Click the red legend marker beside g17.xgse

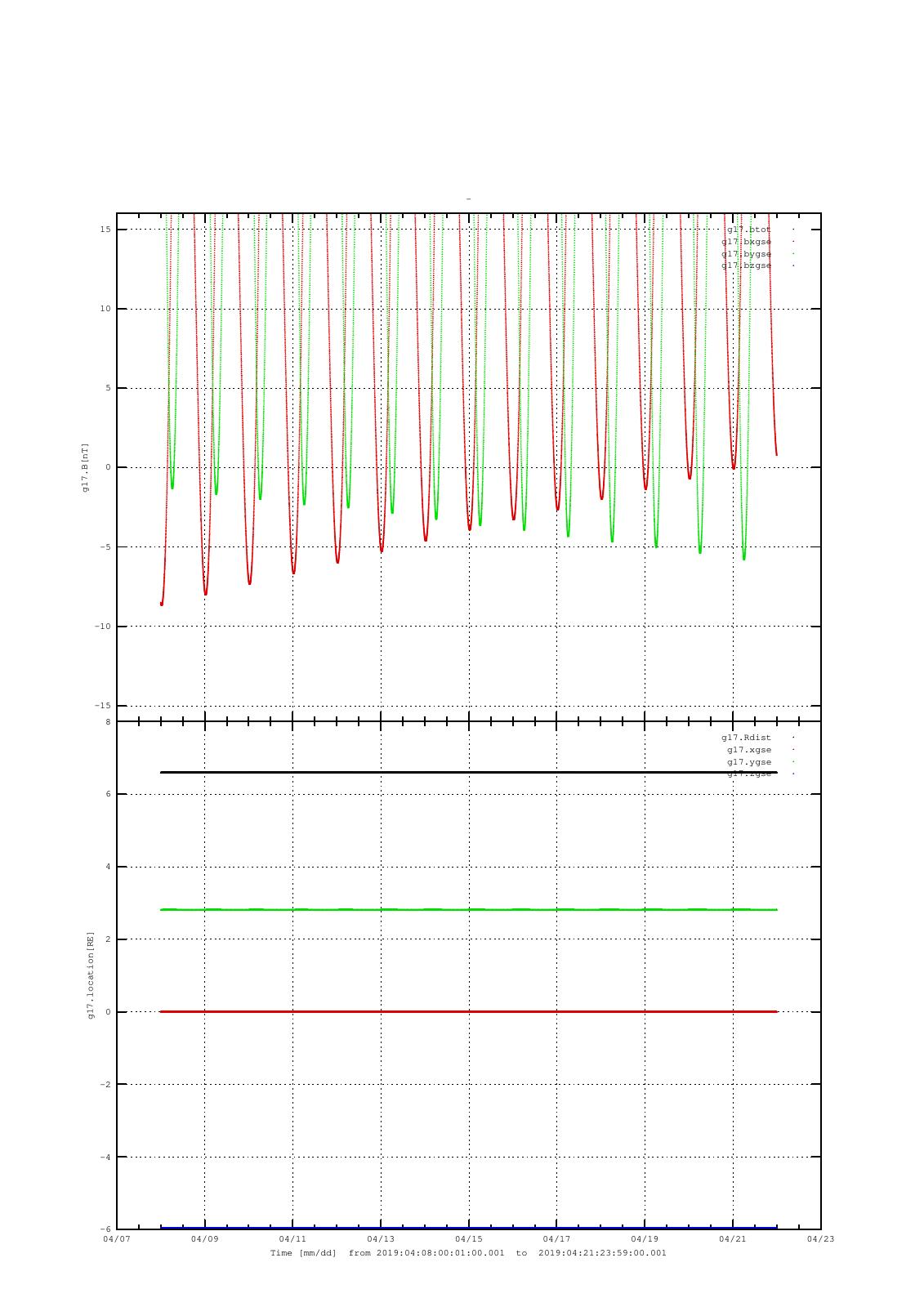click(x=793, y=750)
